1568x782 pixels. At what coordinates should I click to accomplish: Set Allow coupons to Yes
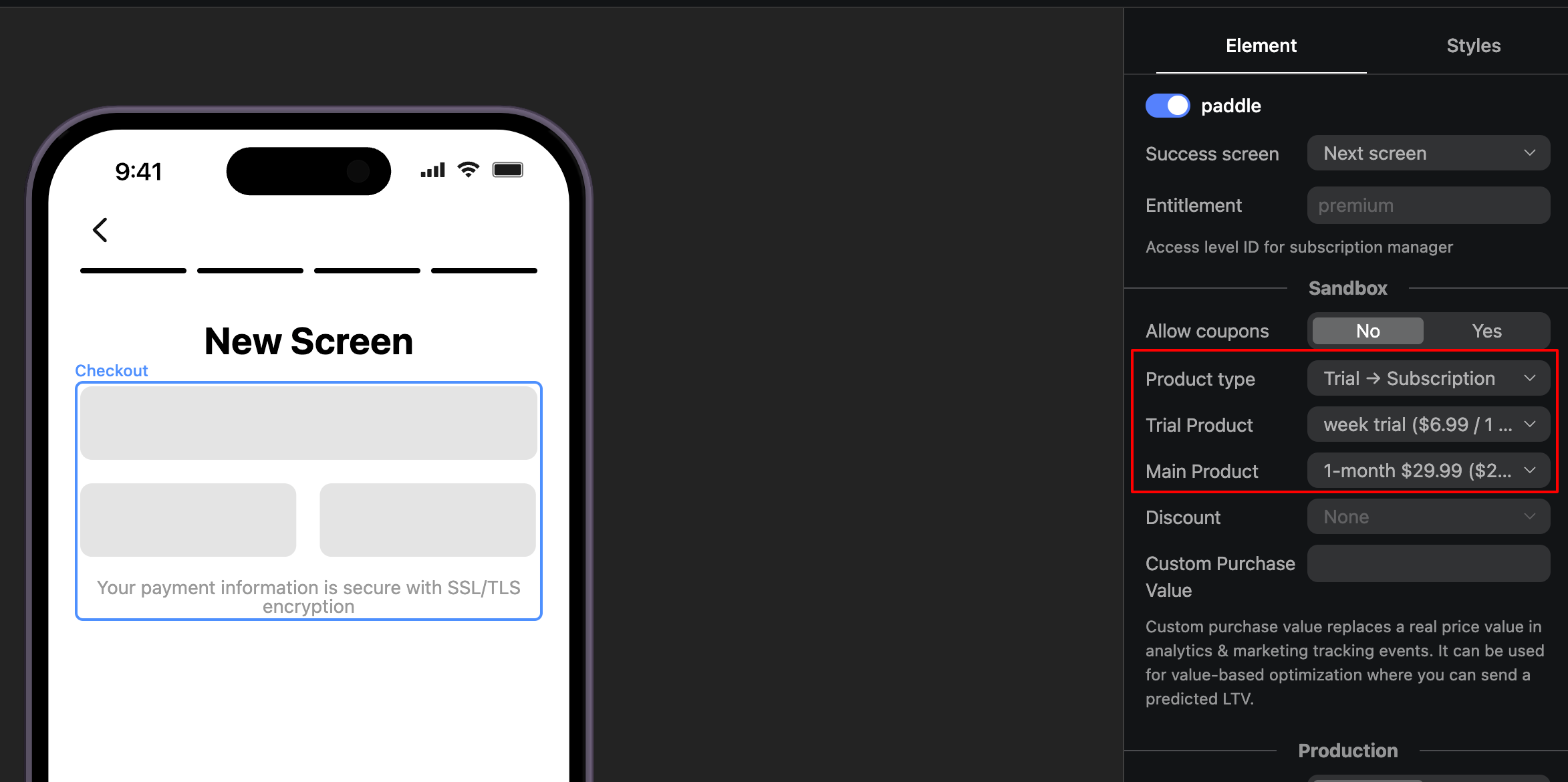point(1486,331)
